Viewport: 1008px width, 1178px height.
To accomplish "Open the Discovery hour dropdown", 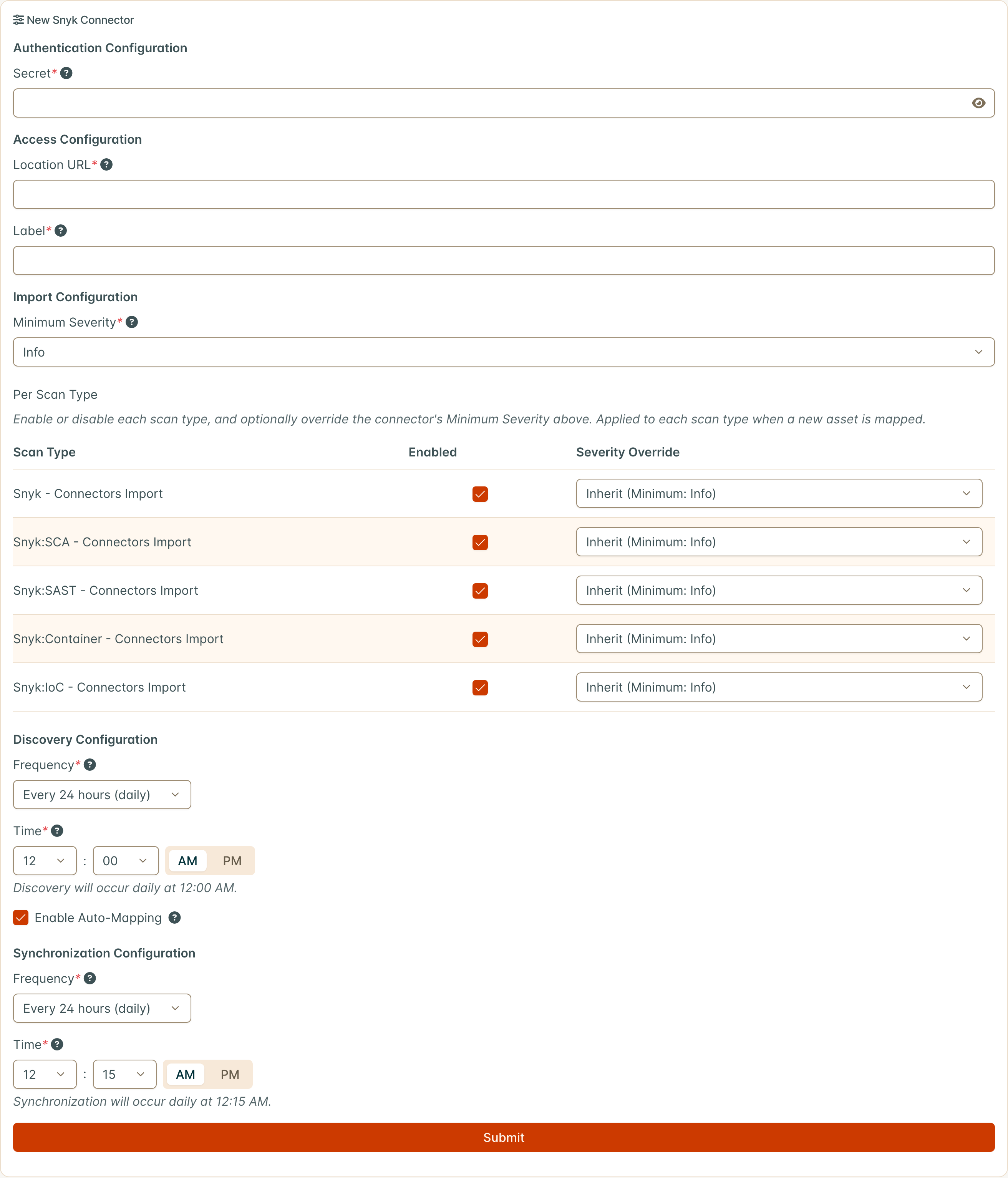I will pyautogui.click(x=44, y=861).
